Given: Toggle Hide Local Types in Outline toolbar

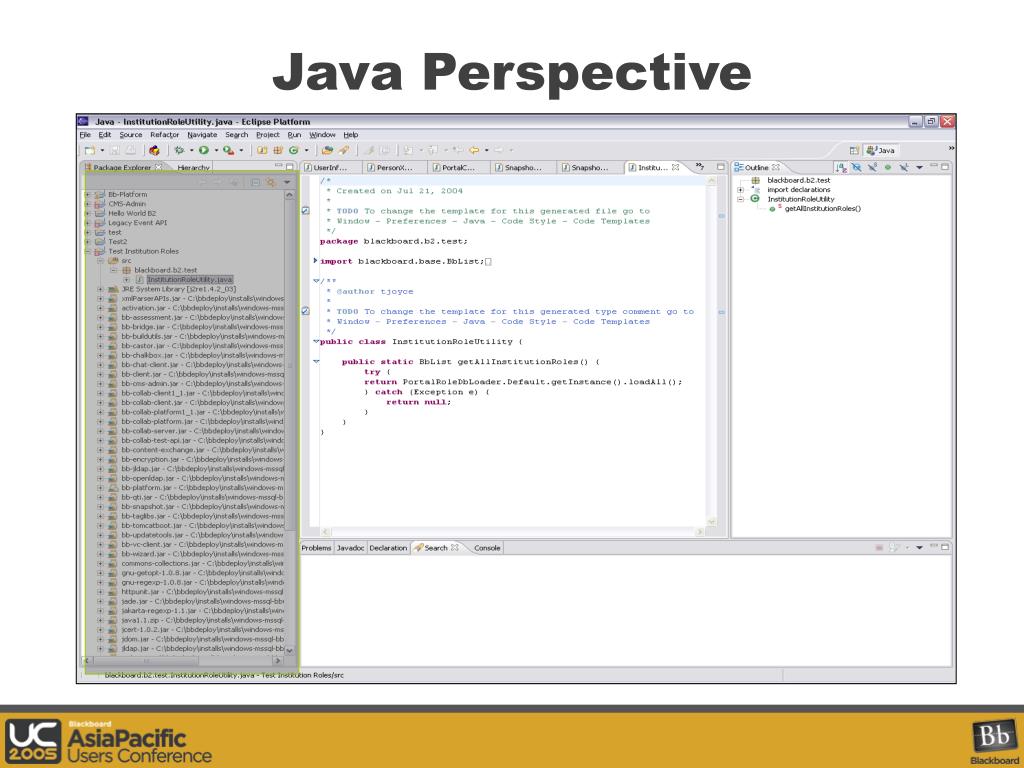Looking at the screenshot, I should pyautogui.click(x=903, y=168).
